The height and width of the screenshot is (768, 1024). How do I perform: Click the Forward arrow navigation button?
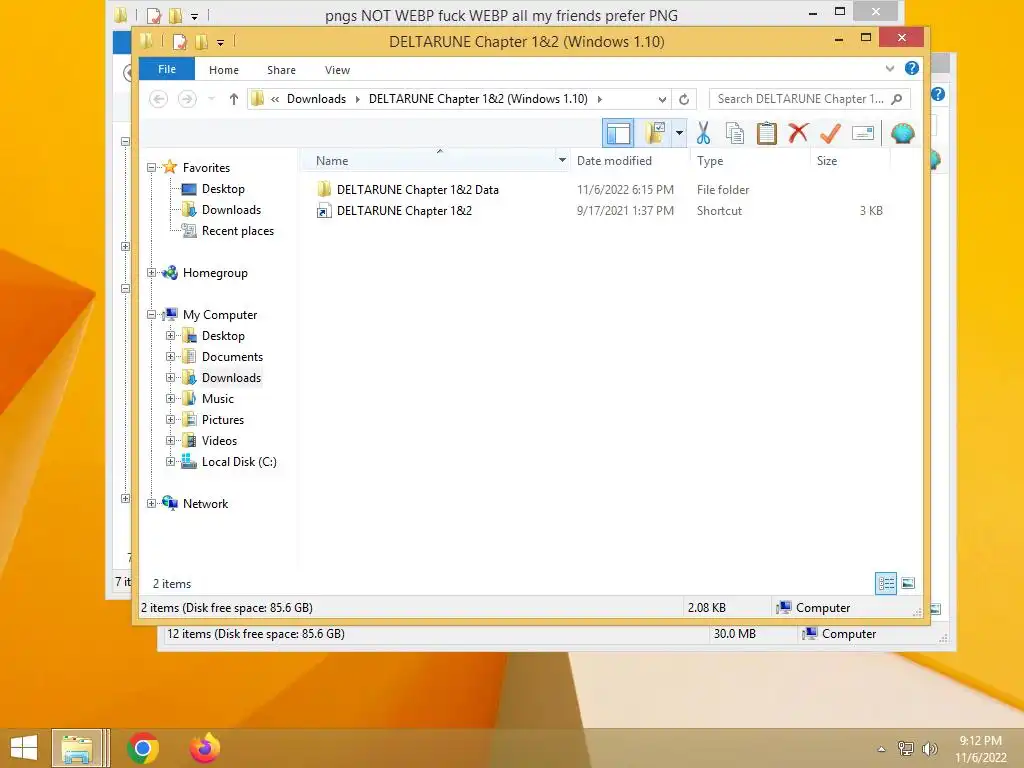[x=187, y=99]
